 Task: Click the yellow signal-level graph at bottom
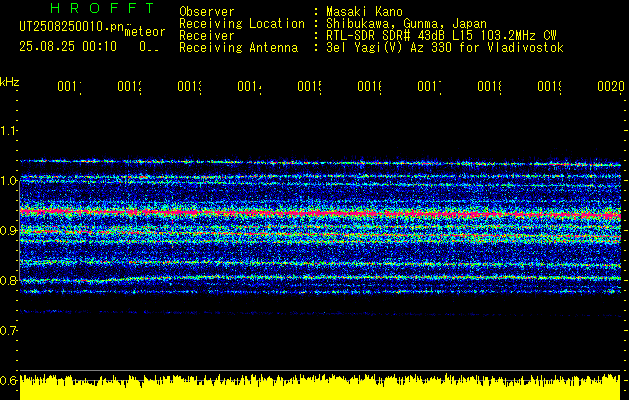(320, 387)
